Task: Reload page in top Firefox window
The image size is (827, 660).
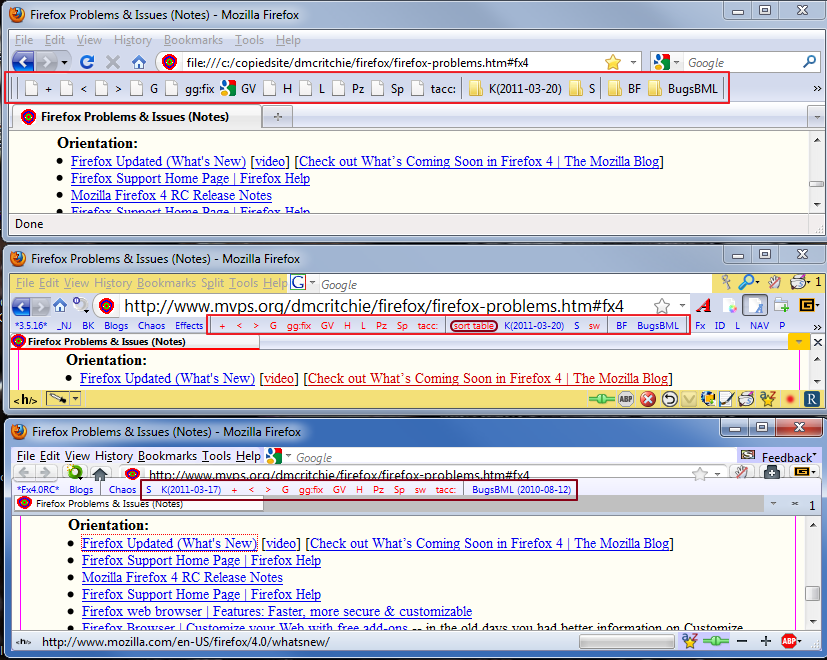Action: point(87,62)
